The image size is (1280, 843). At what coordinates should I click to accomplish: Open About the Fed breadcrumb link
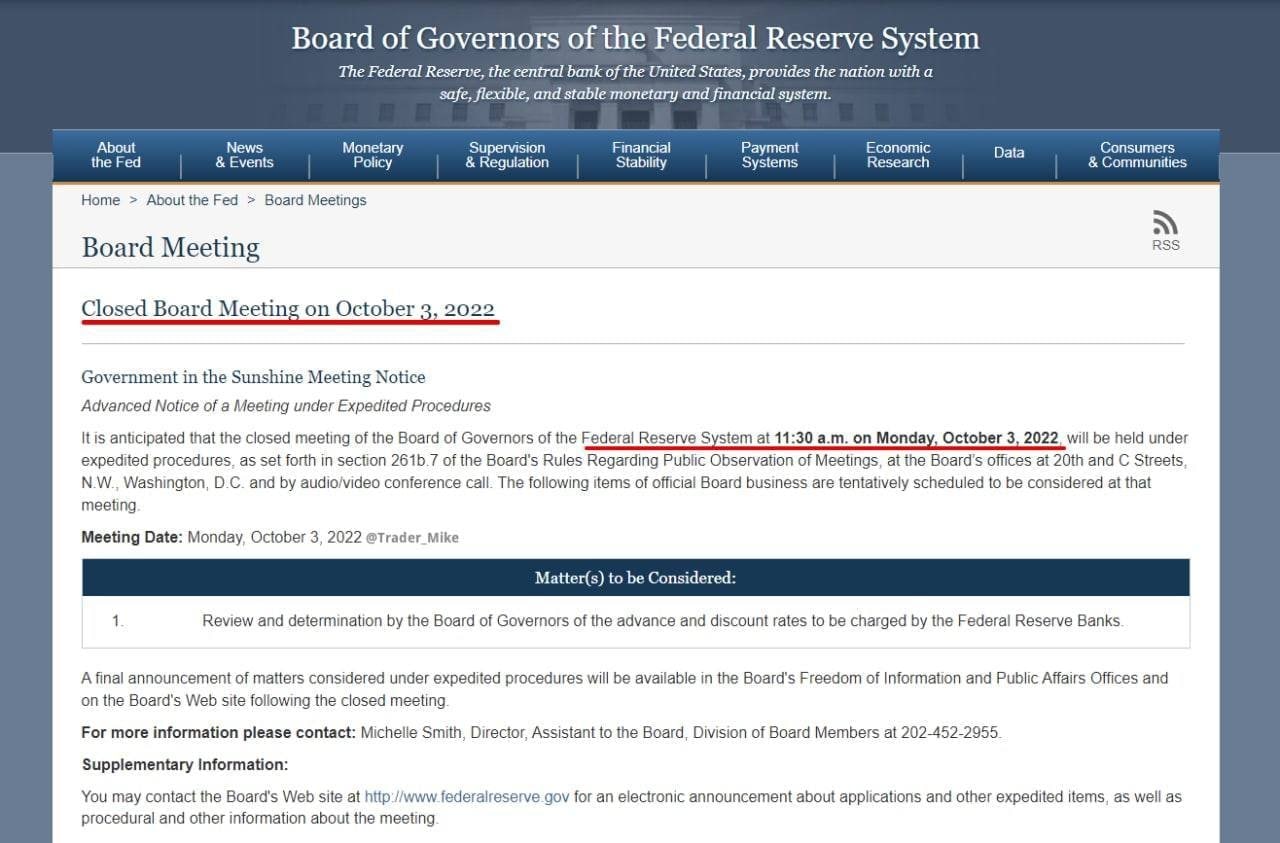click(x=192, y=200)
